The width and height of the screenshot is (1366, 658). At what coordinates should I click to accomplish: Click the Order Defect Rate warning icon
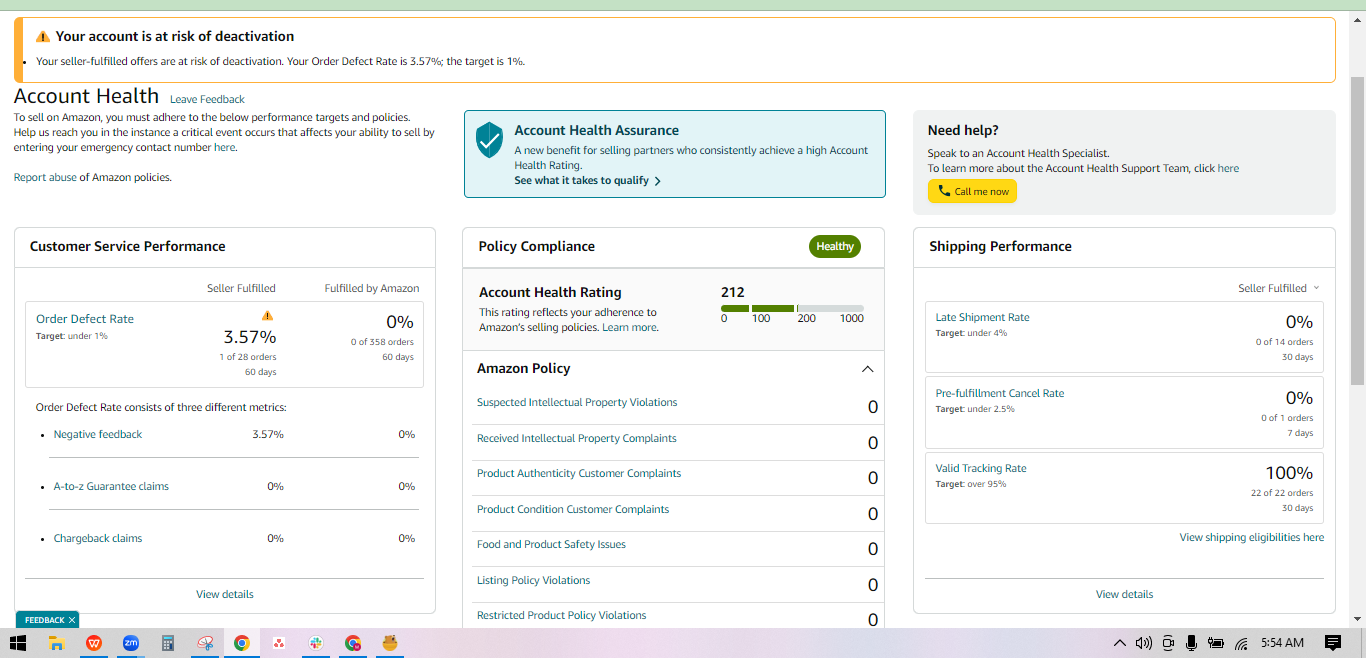[x=267, y=315]
